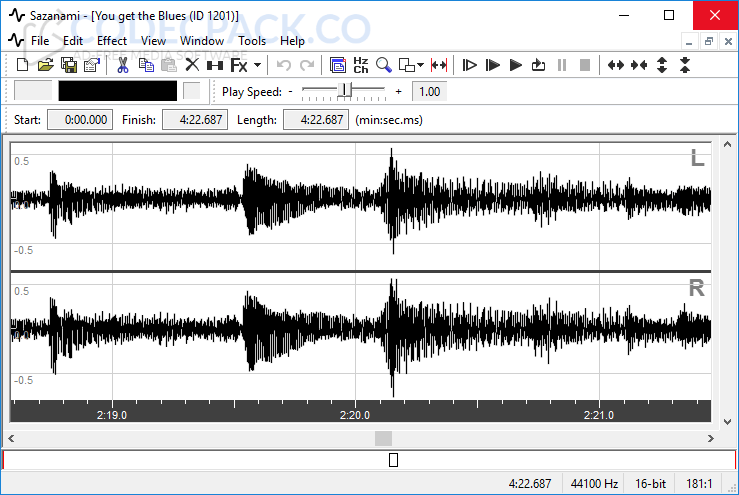Open the Fx effects button
This screenshot has height=495, width=739.
pyautogui.click(x=239, y=65)
